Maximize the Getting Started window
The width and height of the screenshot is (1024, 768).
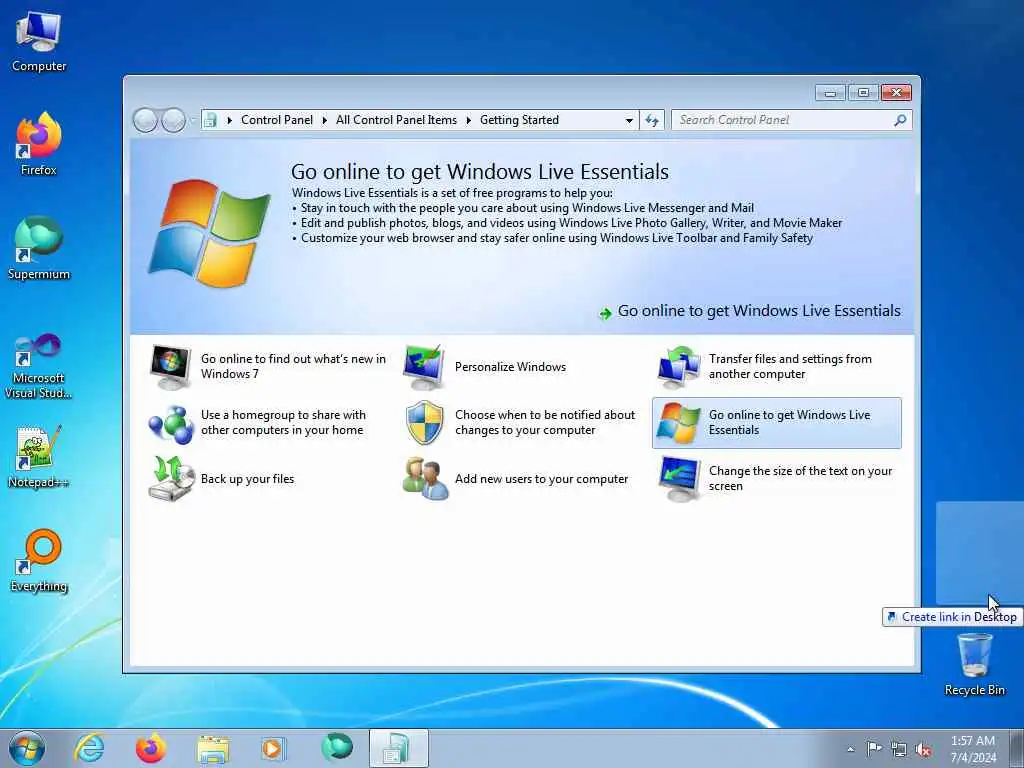click(863, 93)
